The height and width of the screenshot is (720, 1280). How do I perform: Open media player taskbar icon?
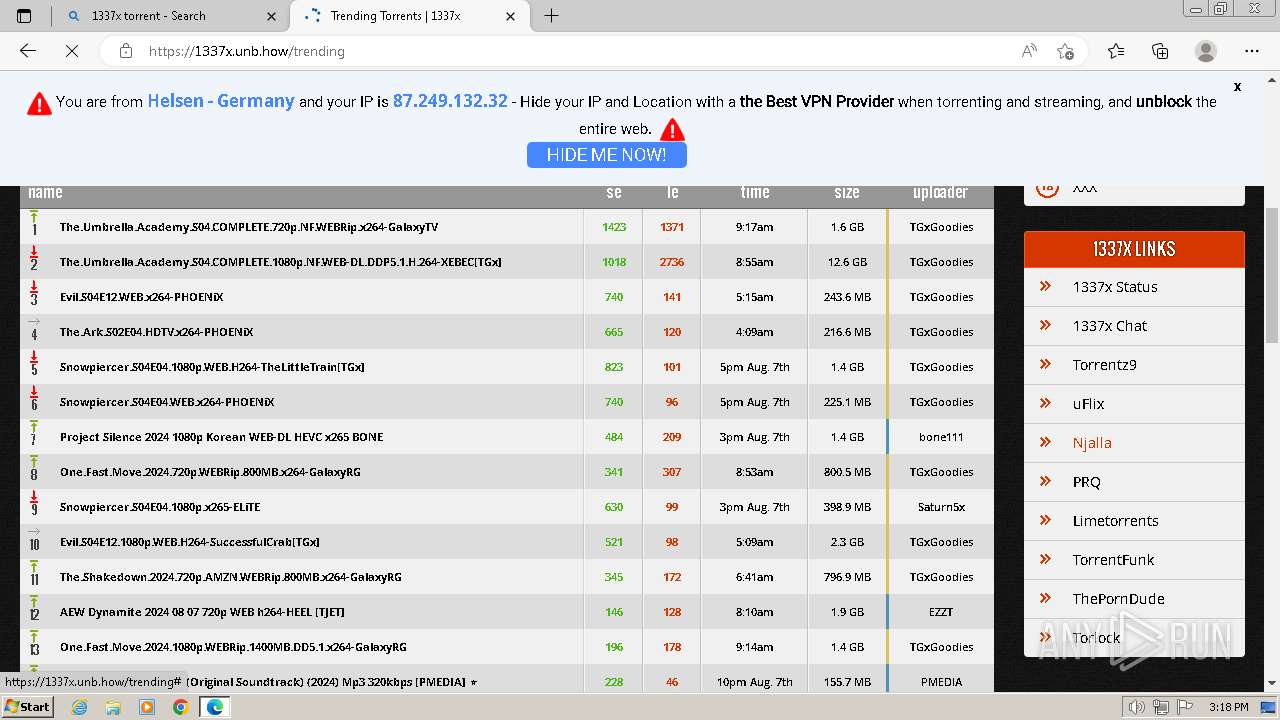point(147,707)
